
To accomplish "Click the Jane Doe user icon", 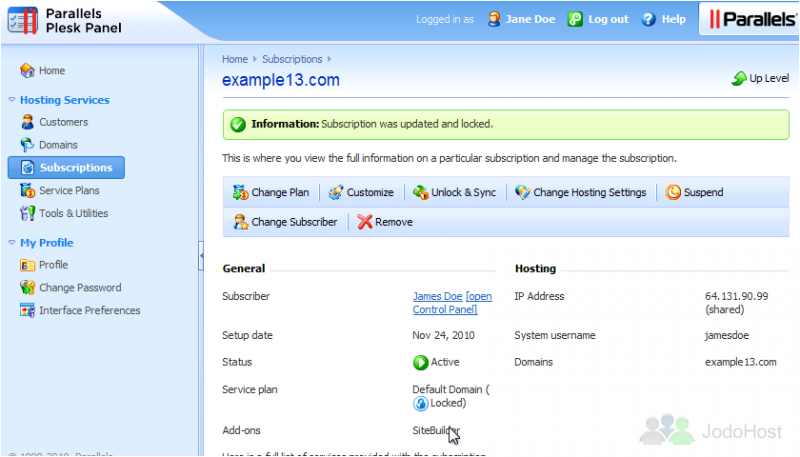I will pos(494,19).
